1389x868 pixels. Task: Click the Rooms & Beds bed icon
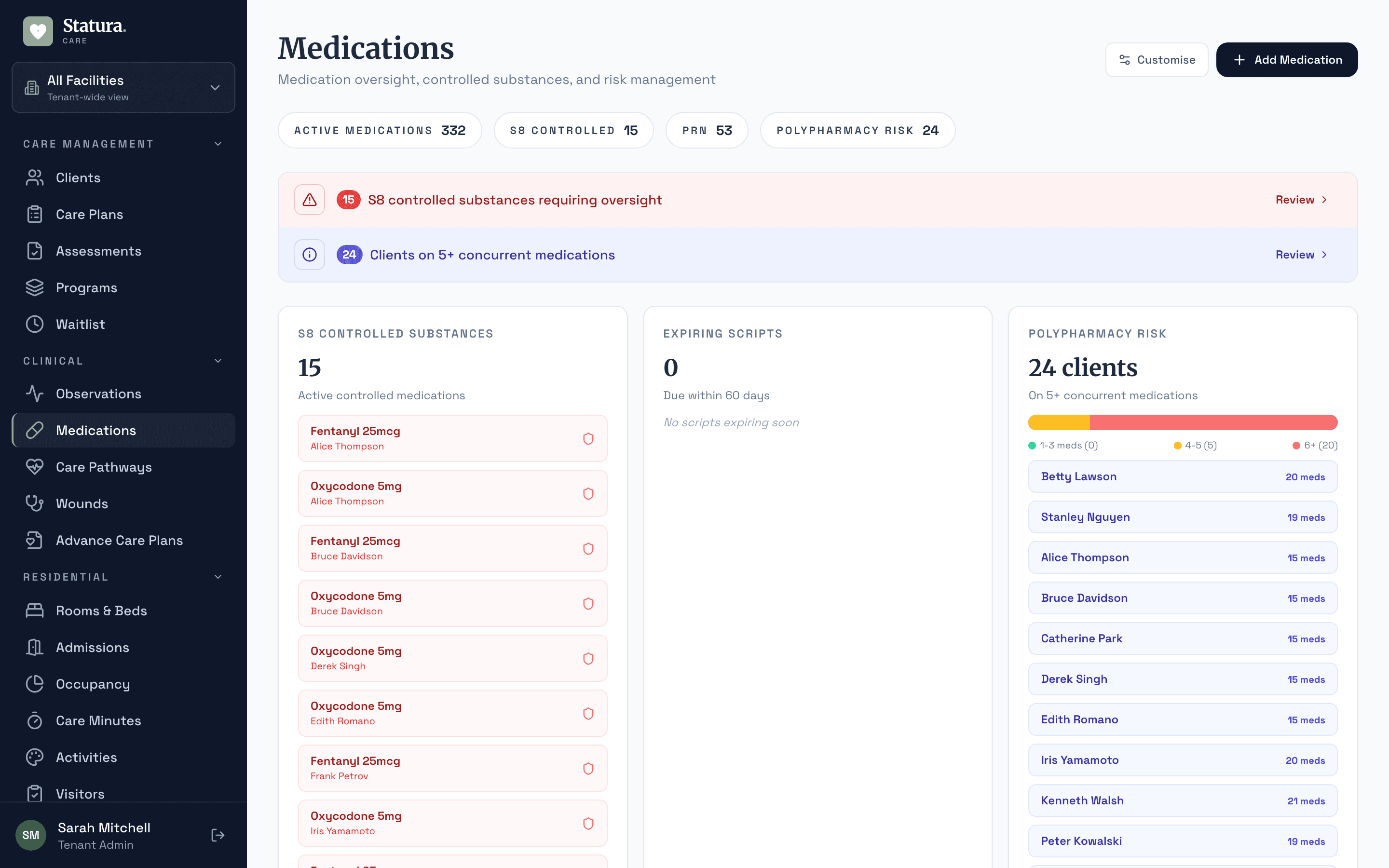click(x=35, y=611)
